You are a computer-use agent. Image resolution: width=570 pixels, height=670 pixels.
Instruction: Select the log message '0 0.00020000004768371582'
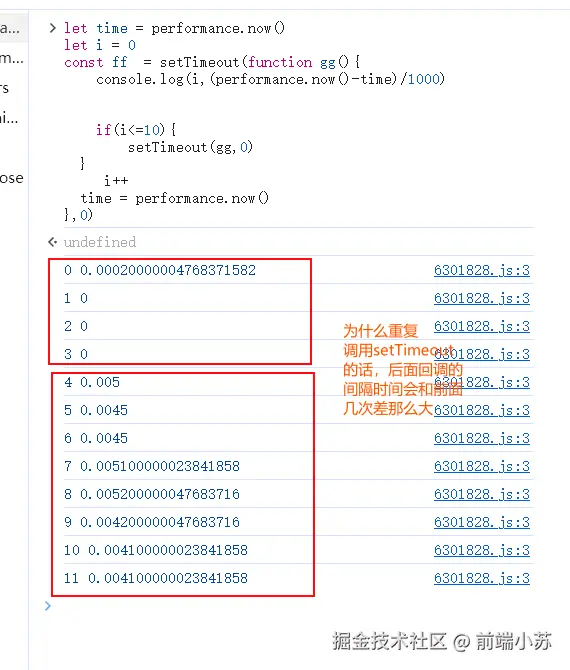click(x=160, y=270)
